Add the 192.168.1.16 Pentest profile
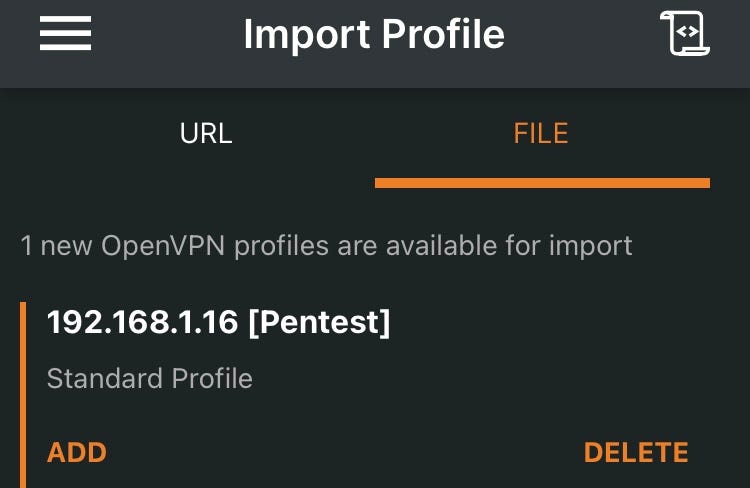Viewport: 750px width, 488px height. point(77,452)
